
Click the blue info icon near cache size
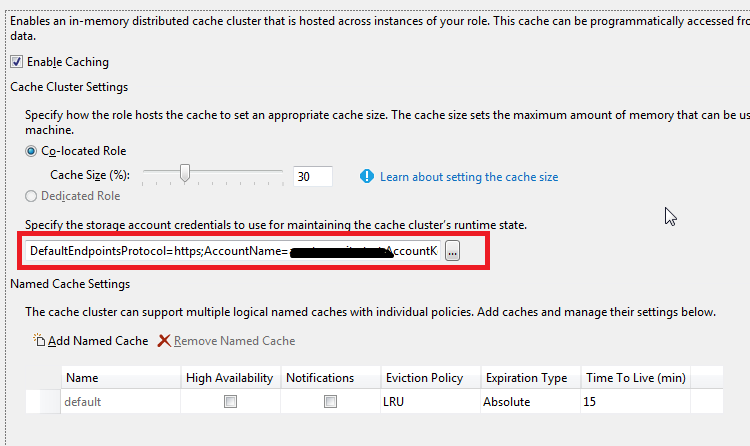[x=366, y=177]
